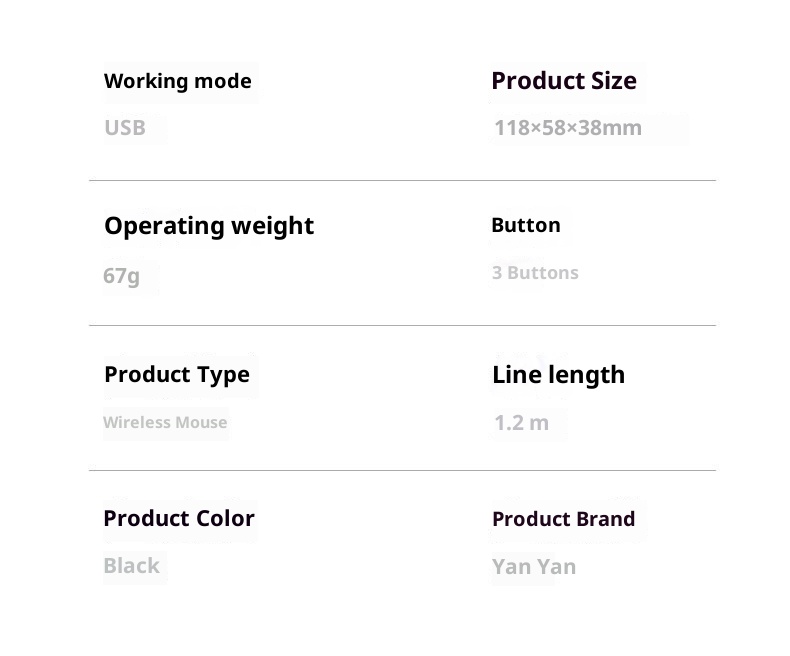Click the Line length heading
Image resolution: width=790 pixels, height=656 pixels.
[558, 375]
